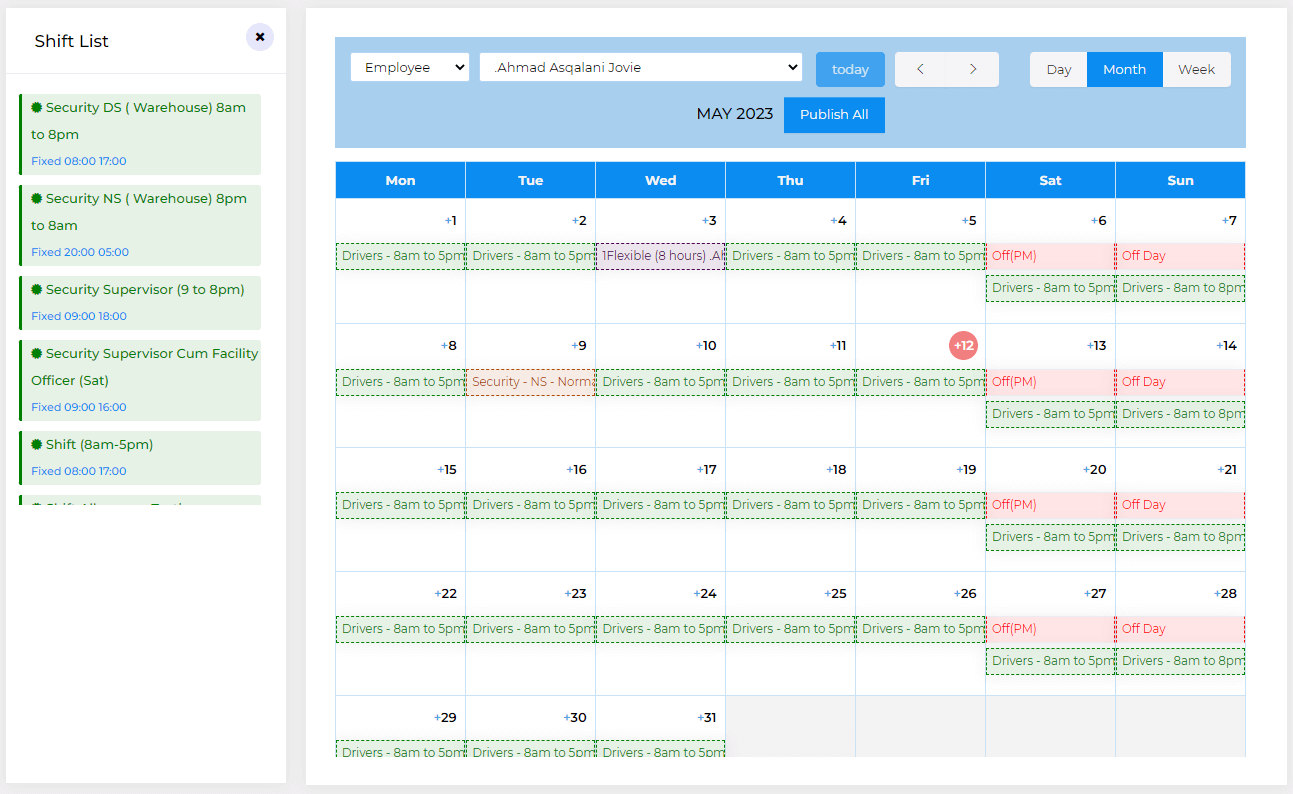This screenshot has width=1293, height=794.
Task: Expand the "+1" events on May 1
Action: (x=450, y=220)
